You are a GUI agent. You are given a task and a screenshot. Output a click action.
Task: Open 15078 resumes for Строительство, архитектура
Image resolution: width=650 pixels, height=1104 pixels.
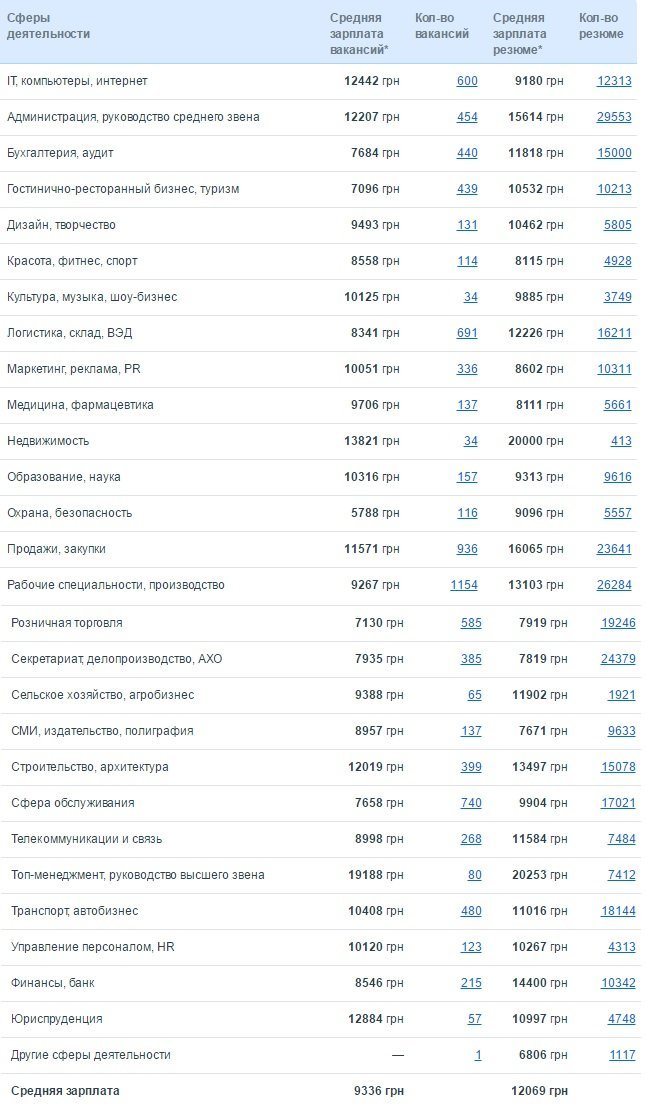(x=618, y=767)
